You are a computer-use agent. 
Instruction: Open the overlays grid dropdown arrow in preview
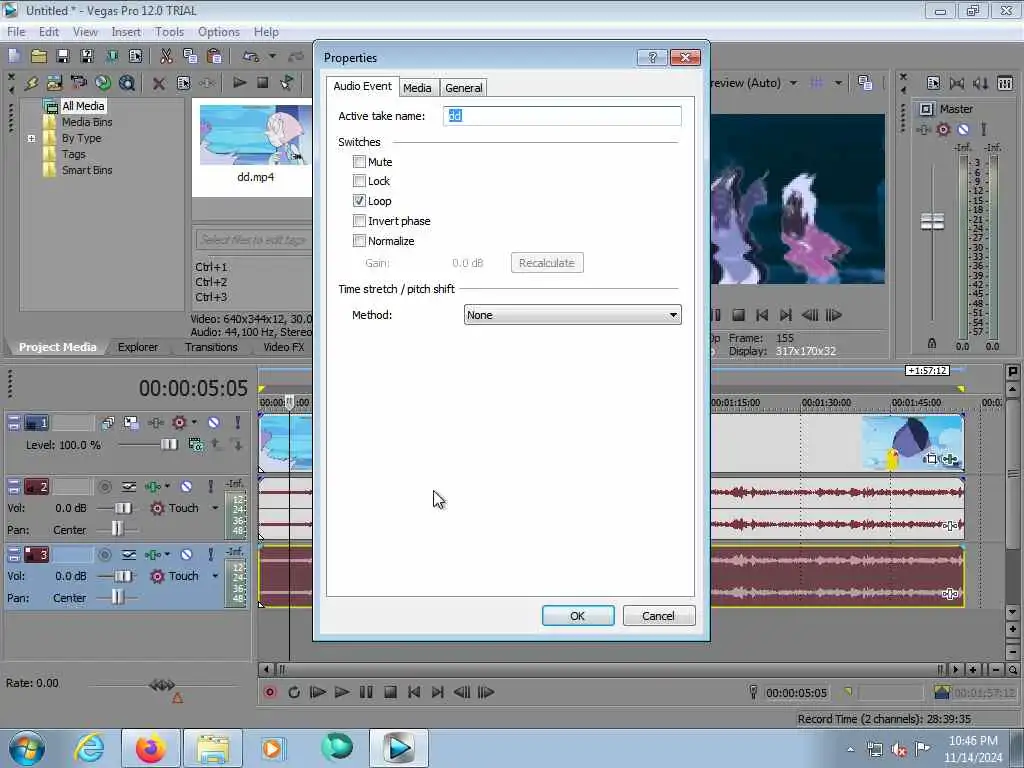coord(838,83)
